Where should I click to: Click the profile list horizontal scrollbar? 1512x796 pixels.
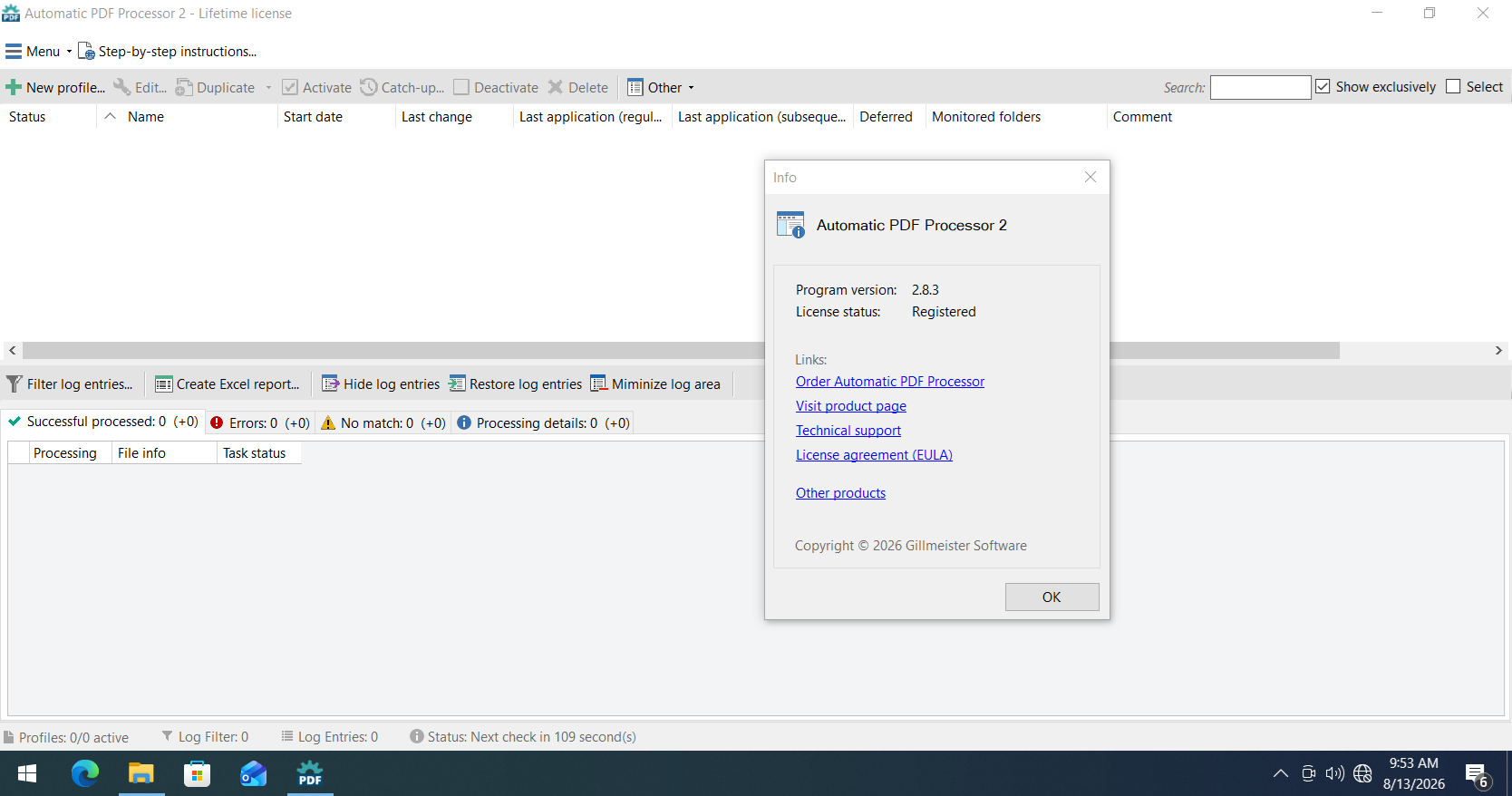tap(682, 351)
